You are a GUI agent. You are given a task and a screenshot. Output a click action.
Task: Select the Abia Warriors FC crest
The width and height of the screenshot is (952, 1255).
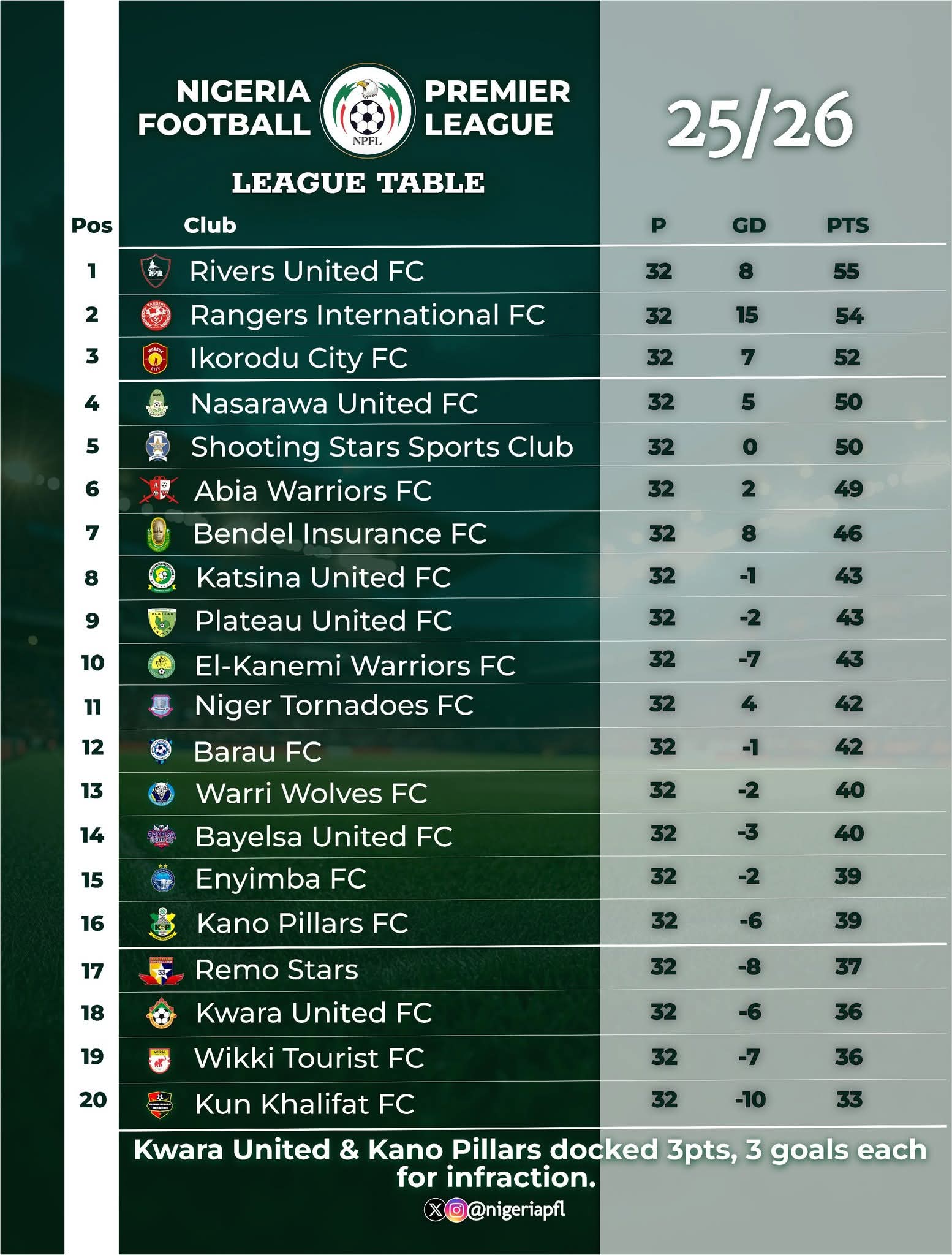[159, 490]
